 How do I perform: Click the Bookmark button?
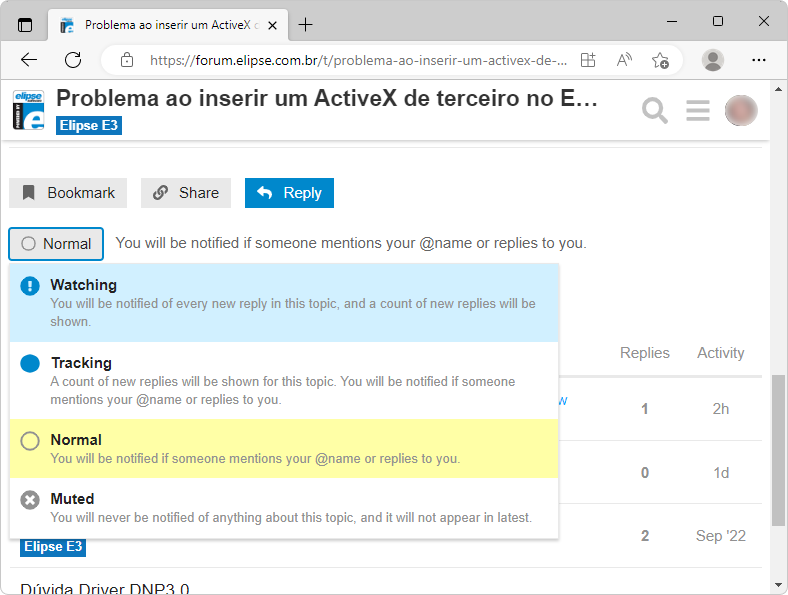tap(68, 193)
